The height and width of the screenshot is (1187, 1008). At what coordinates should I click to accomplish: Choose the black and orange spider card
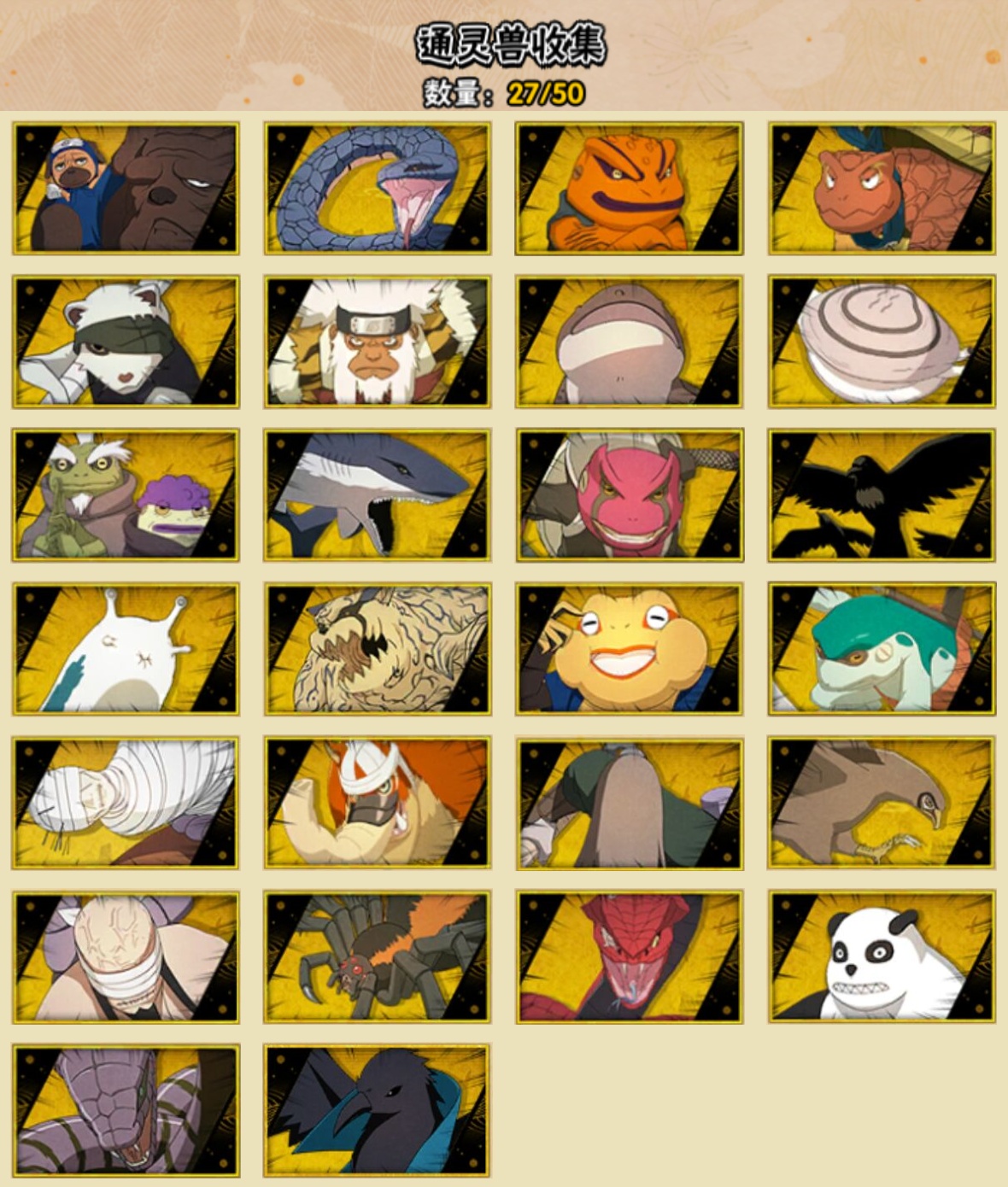377,956
